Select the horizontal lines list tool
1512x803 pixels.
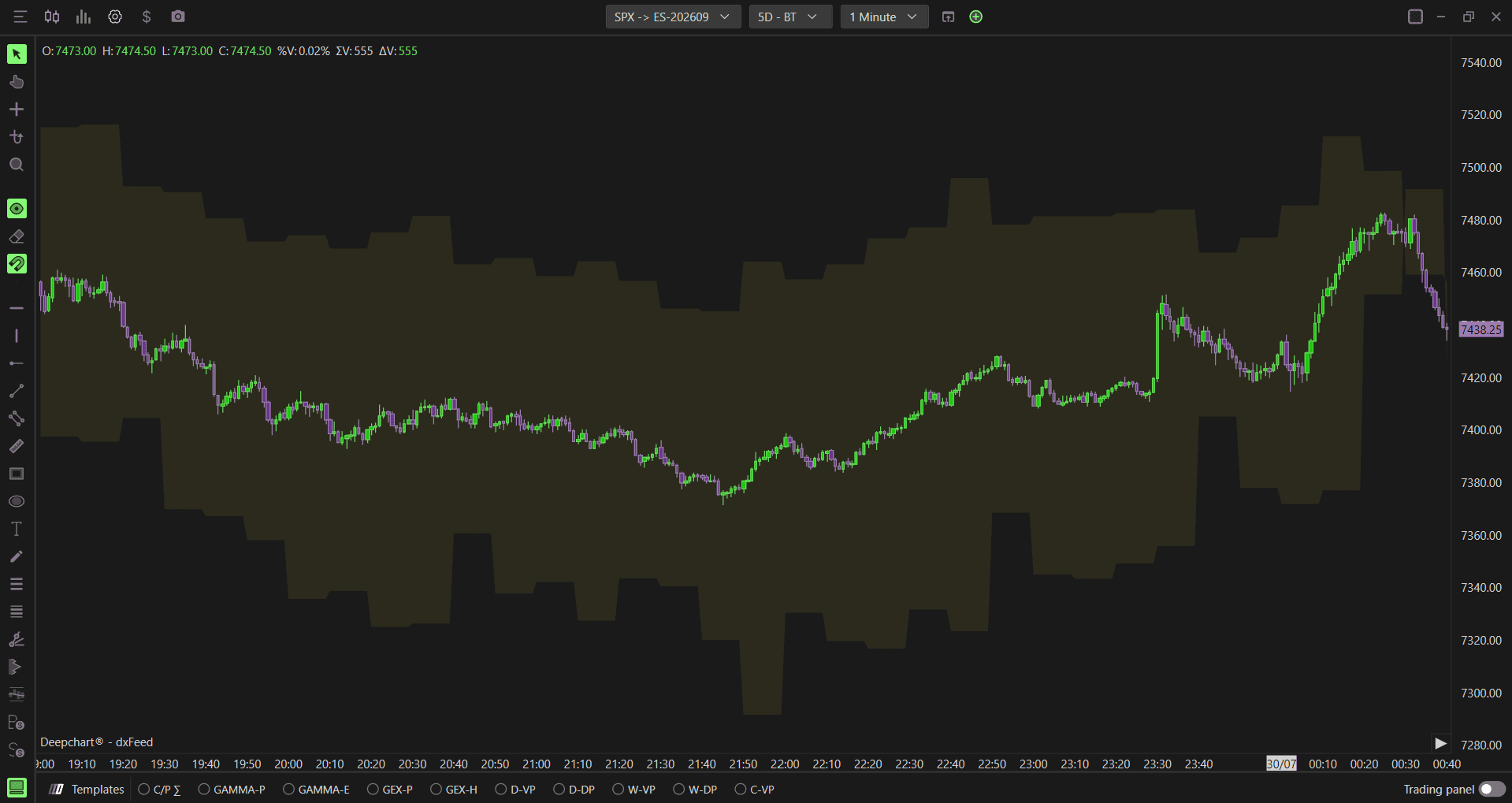click(17, 584)
